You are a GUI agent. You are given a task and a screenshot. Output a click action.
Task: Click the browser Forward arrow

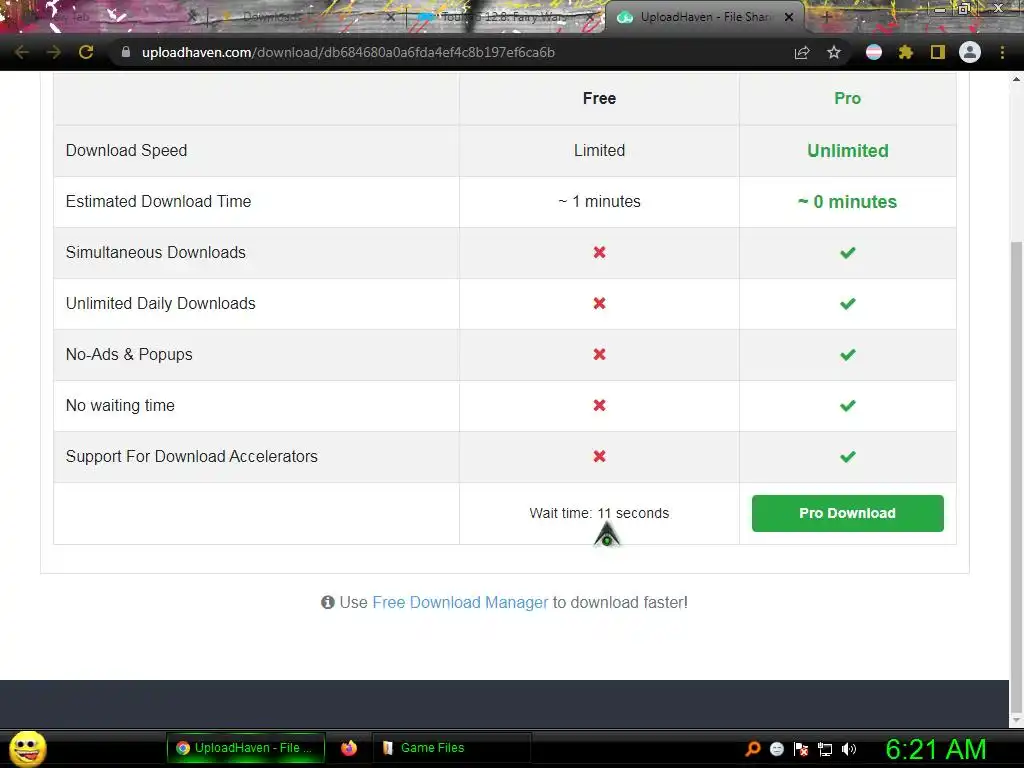54,52
